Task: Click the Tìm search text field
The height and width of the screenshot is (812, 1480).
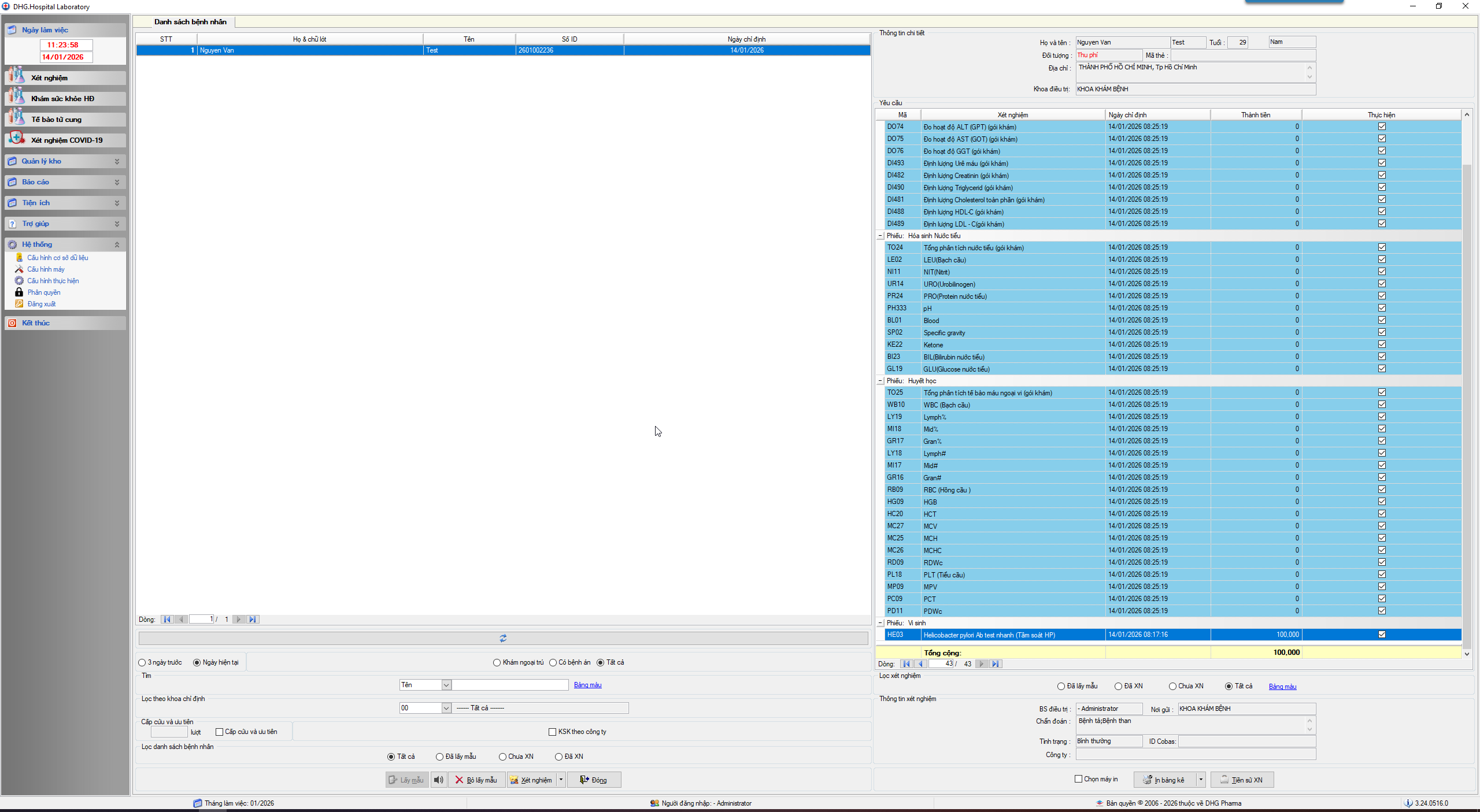Action: click(x=510, y=685)
